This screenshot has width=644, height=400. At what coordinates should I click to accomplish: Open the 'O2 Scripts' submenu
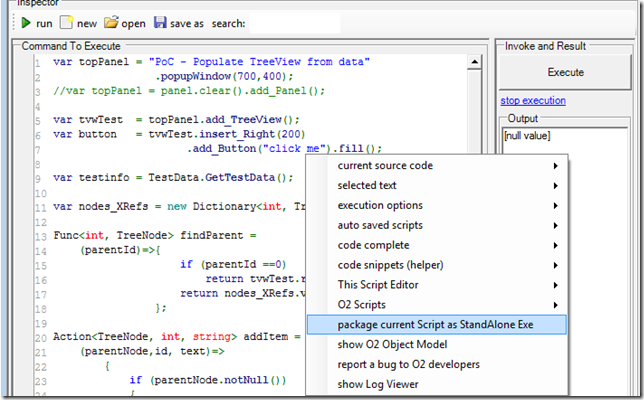(x=437, y=305)
